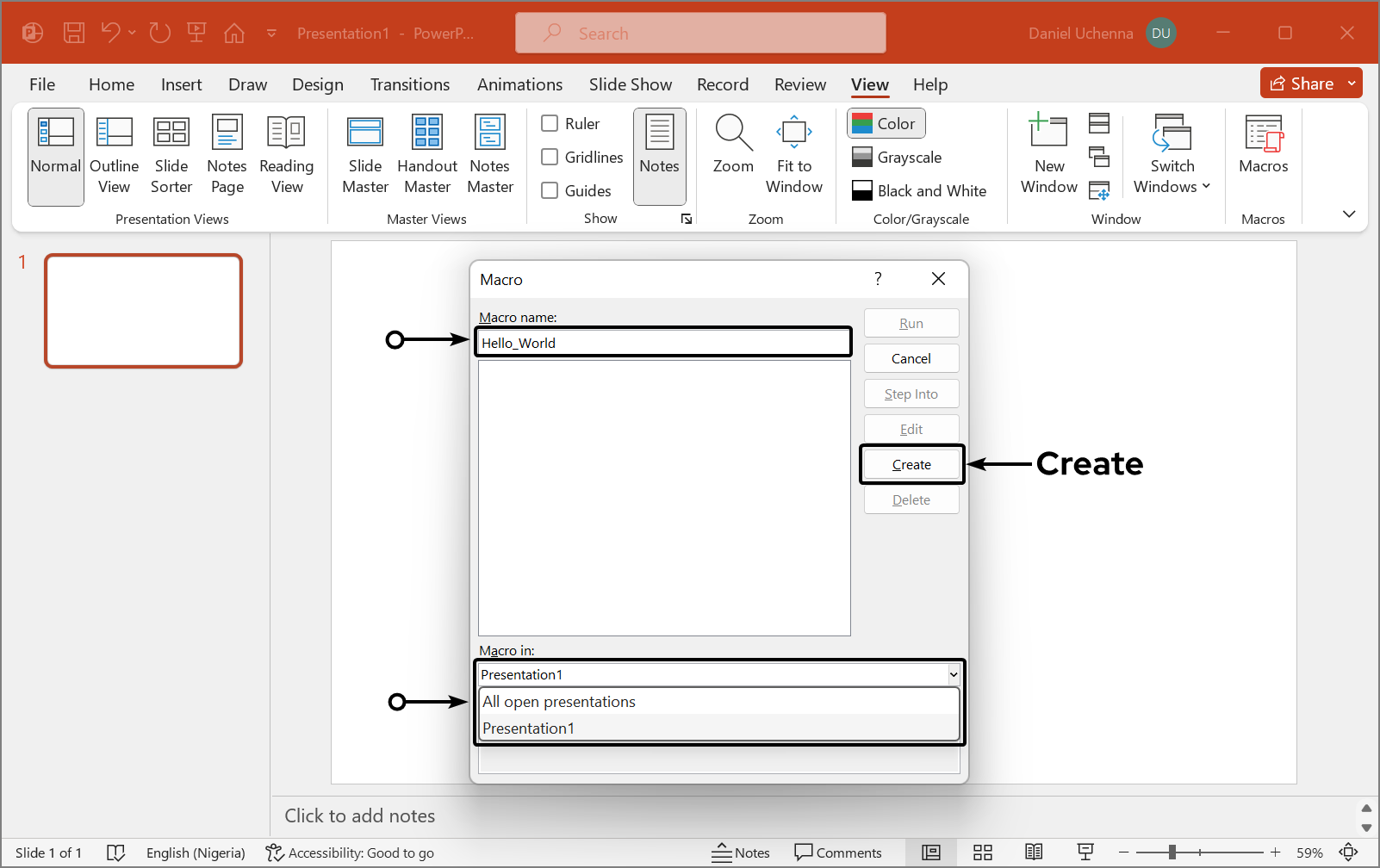This screenshot has width=1380, height=868.
Task: Enable the Ruler checkbox
Action: (x=550, y=123)
